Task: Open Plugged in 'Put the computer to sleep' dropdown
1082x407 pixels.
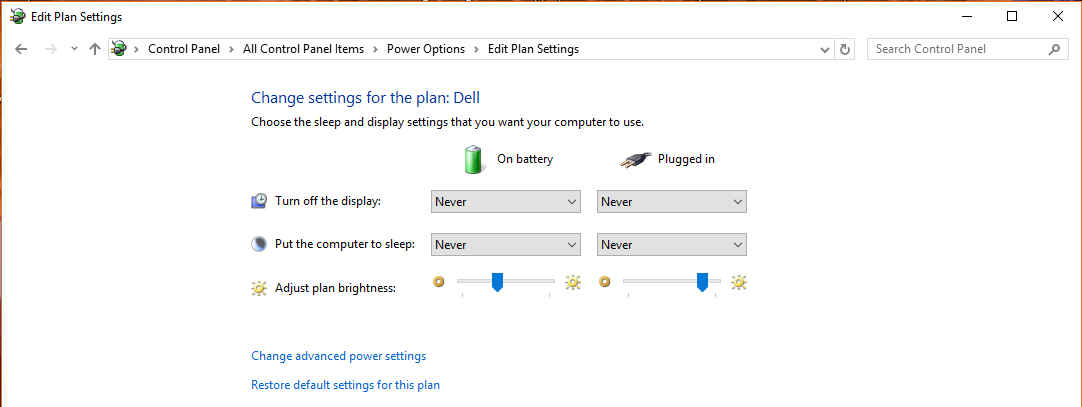Action: (x=671, y=244)
